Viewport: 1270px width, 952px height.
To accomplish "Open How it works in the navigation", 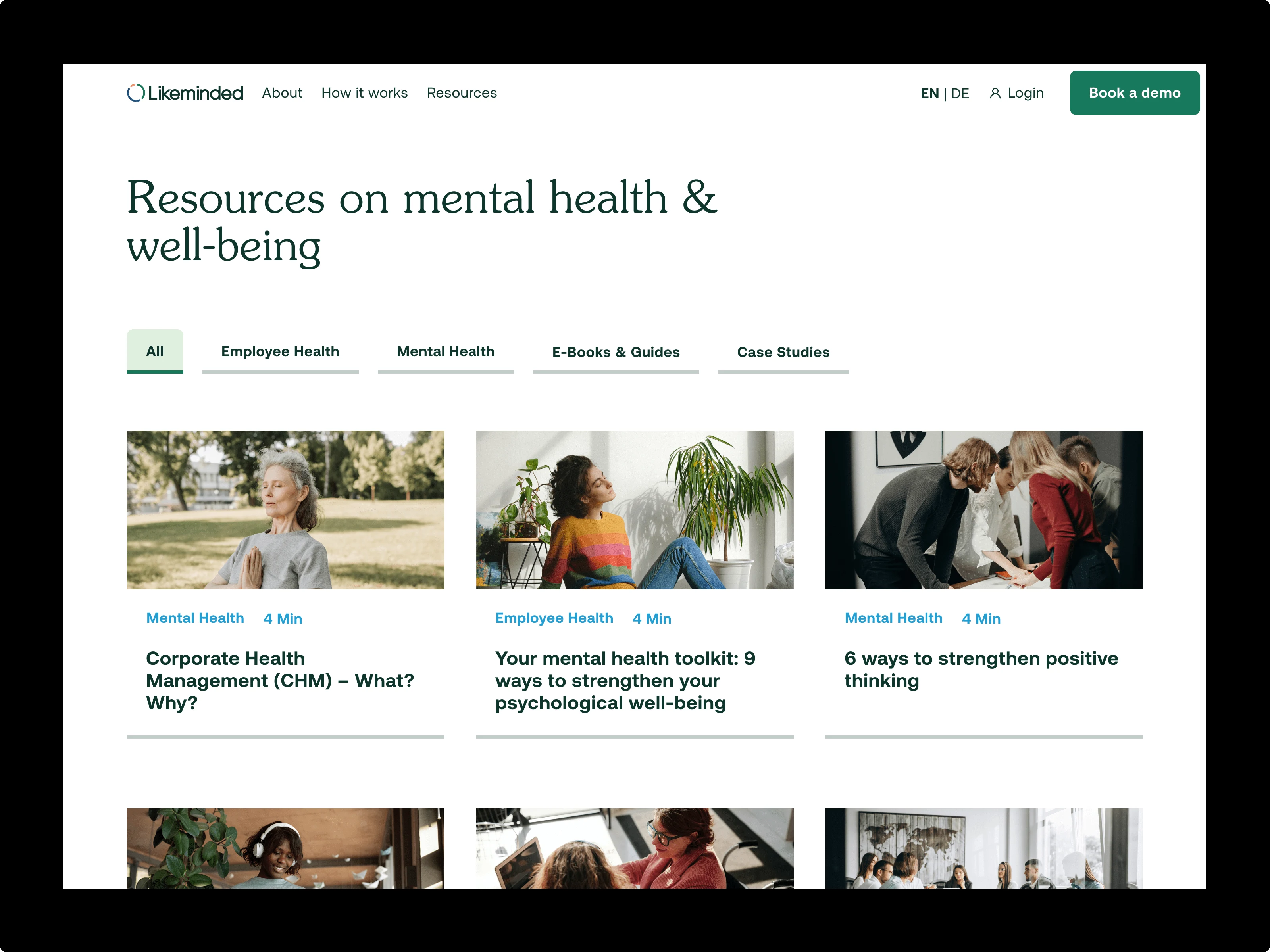I will tap(365, 93).
